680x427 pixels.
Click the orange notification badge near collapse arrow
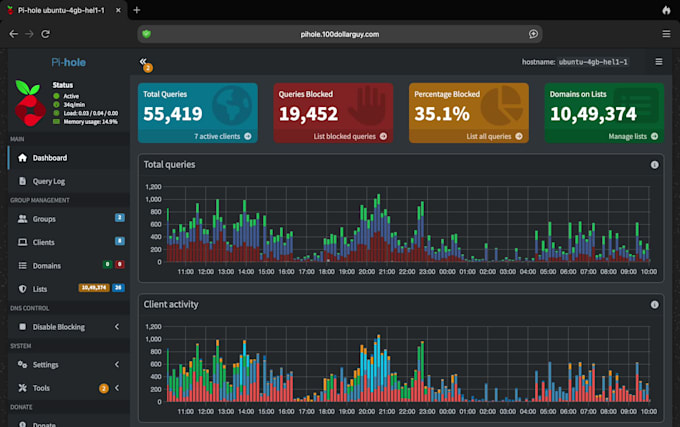tap(148, 68)
